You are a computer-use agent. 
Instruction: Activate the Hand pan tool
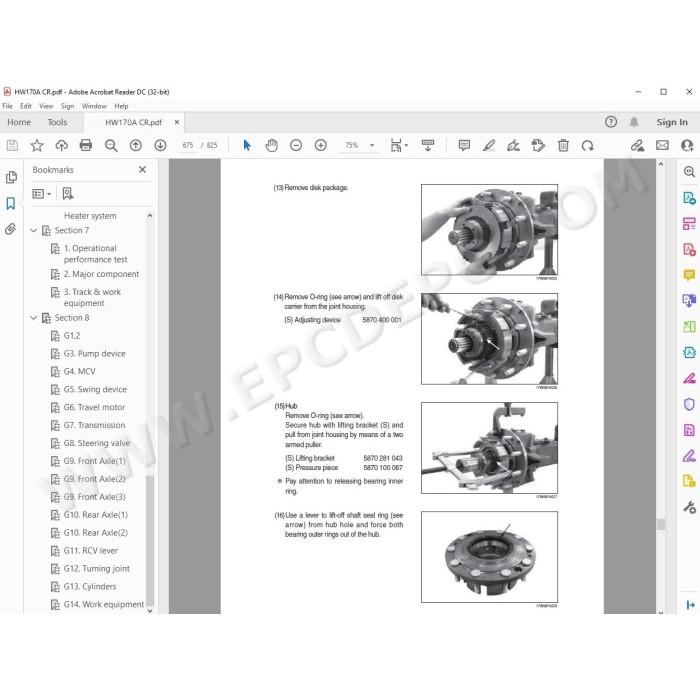(271, 145)
